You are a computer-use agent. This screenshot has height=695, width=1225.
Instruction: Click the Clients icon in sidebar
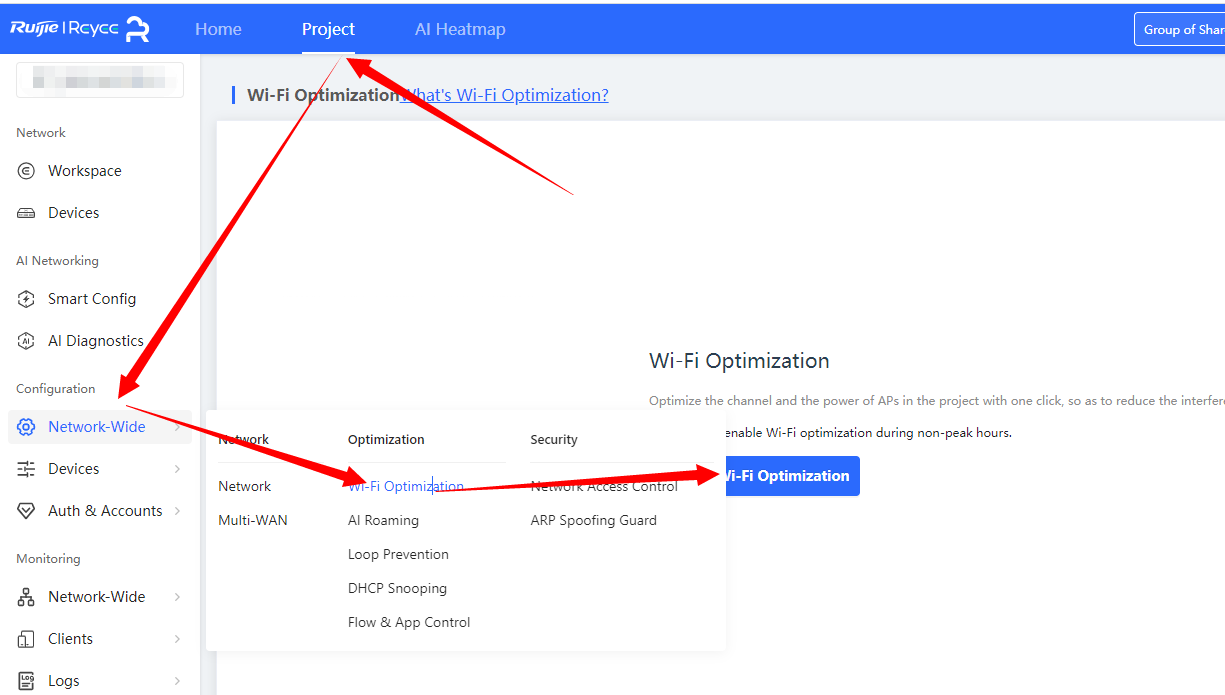click(x=27, y=639)
